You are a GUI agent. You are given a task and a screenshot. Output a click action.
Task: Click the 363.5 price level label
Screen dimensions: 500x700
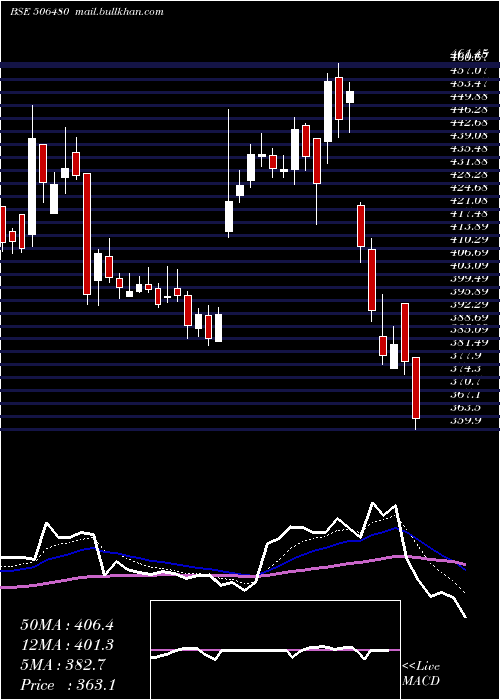466,408
